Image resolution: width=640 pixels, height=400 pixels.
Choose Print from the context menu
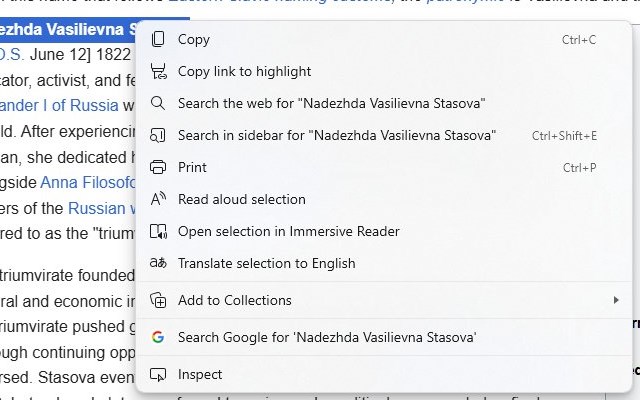pos(192,168)
